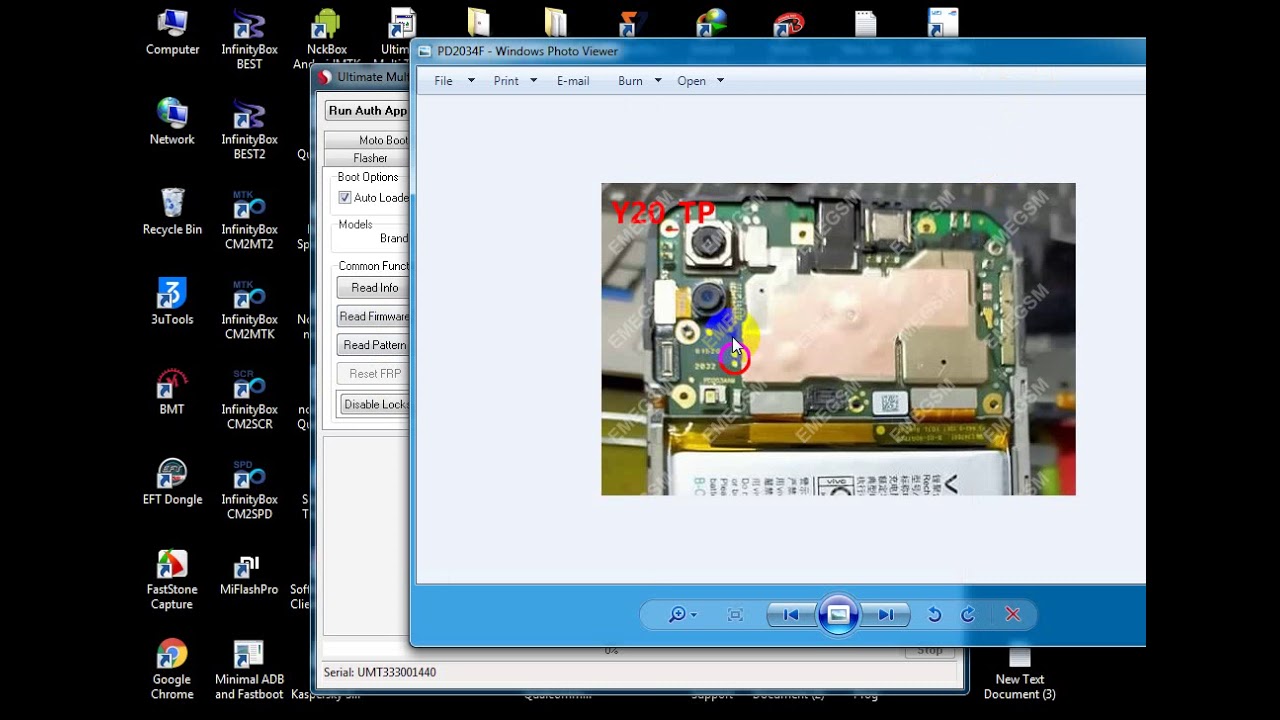
Task: Click the Actual Size icon in Photo Viewer
Action: click(x=735, y=615)
